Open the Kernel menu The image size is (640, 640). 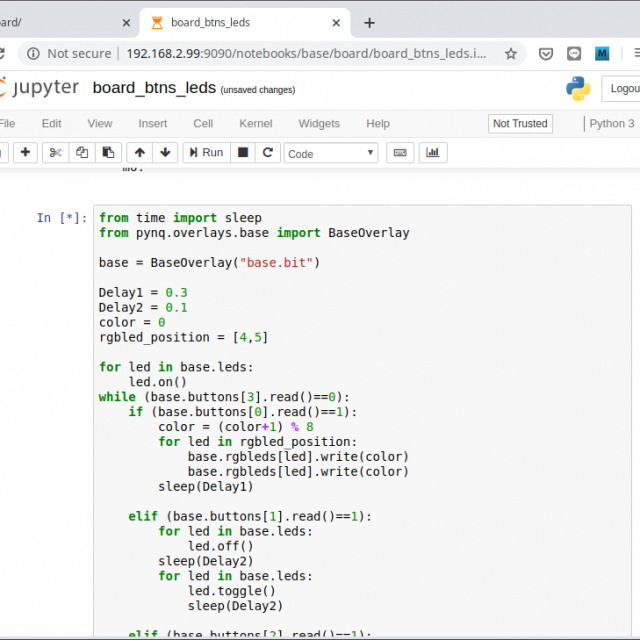(x=256, y=123)
